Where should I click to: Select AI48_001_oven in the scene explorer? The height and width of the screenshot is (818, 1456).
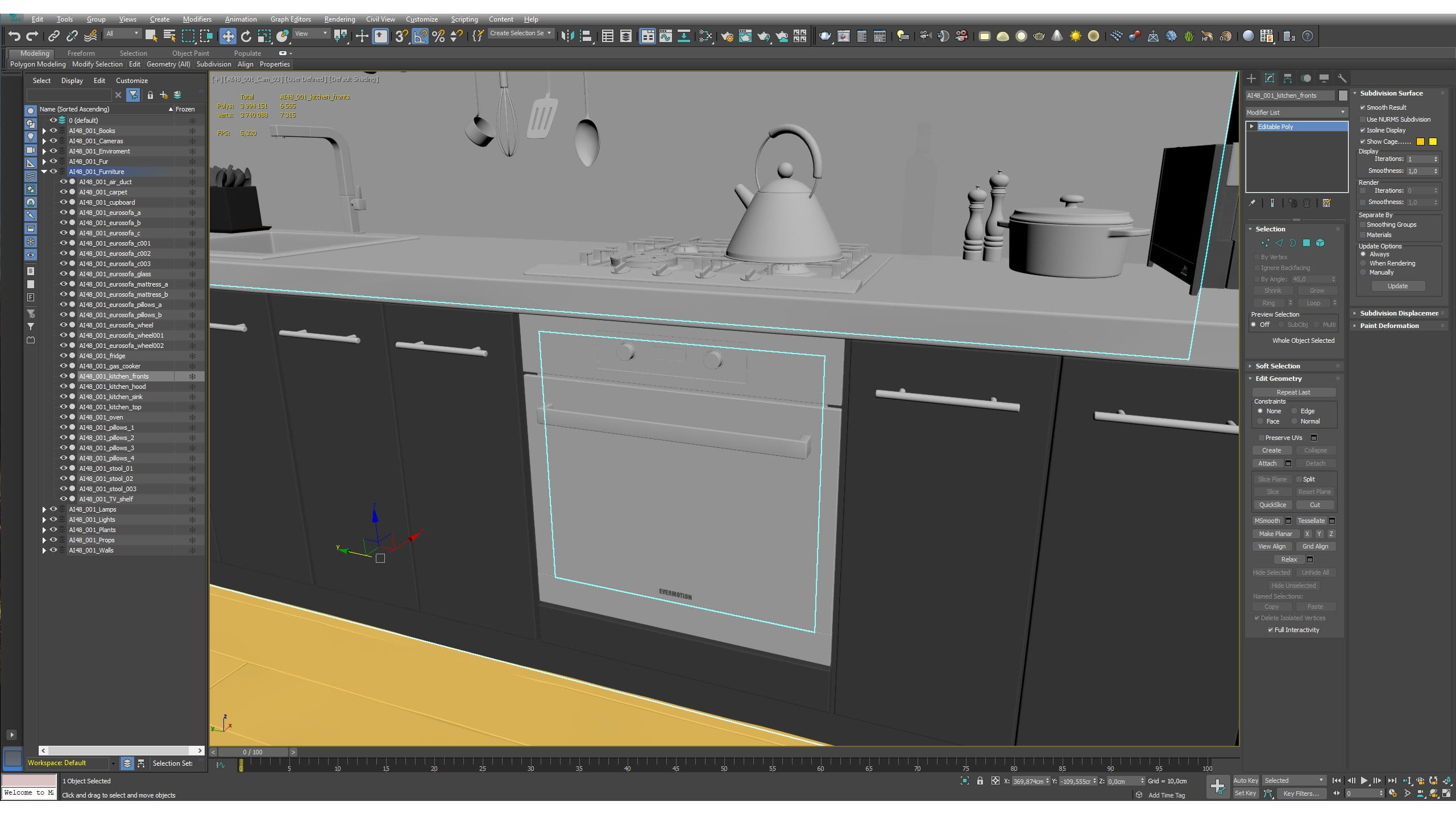[101, 417]
